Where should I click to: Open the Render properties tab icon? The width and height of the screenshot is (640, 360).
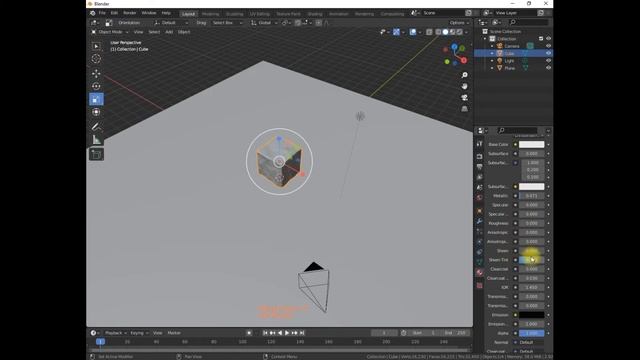tap(480, 156)
